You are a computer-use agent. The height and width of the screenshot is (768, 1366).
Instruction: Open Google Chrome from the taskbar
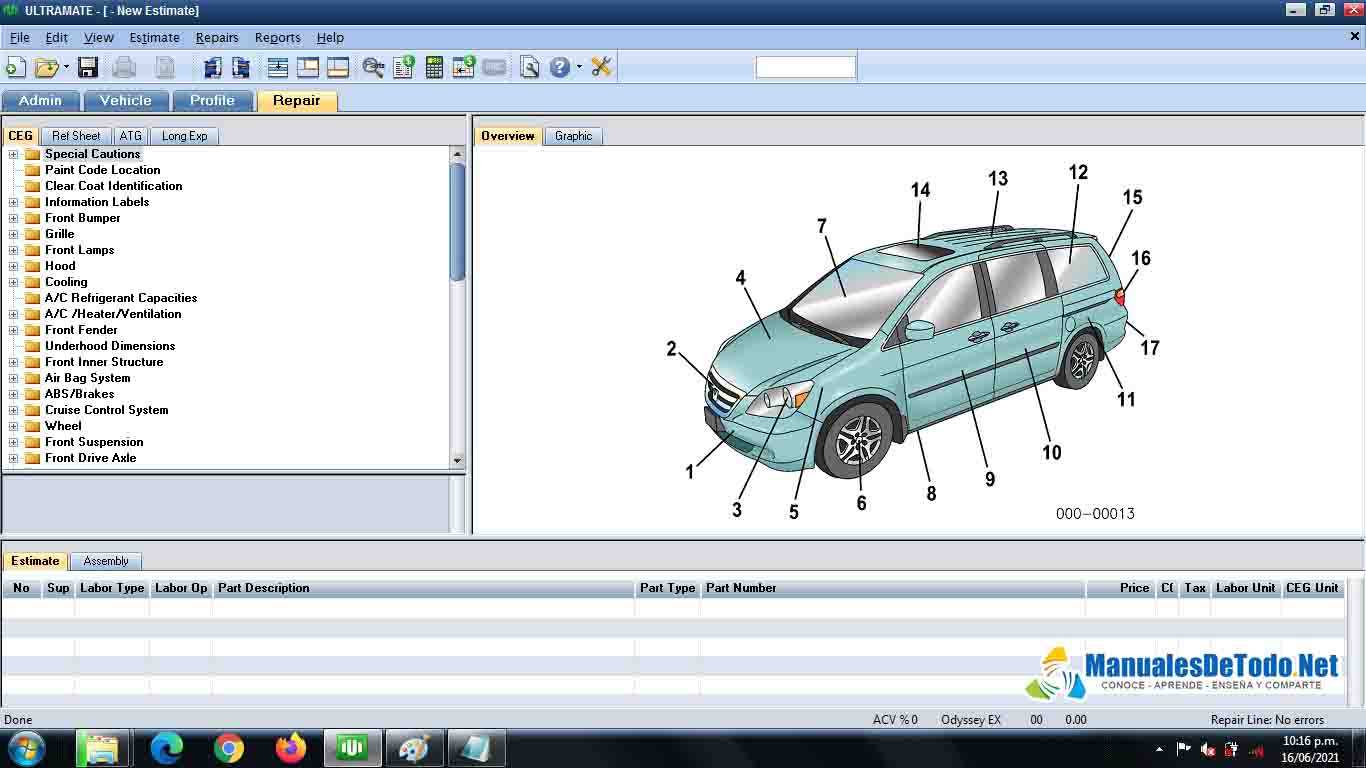pyautogui.click(x=229, y=748)
